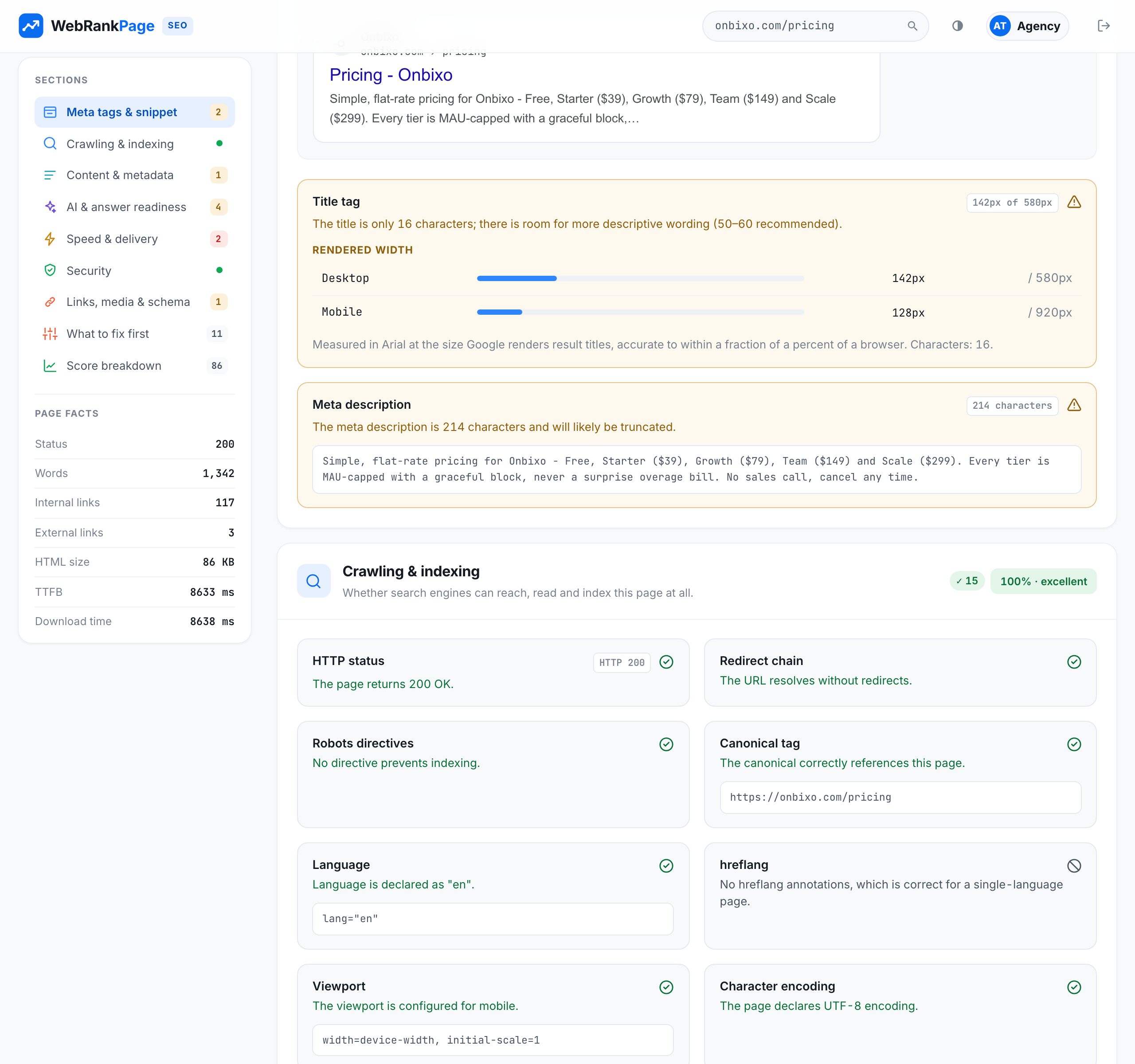This screenshot has height=1064, width=1135.
Task: Click the viewport width=device-width code box
Action: (493, 1041)
